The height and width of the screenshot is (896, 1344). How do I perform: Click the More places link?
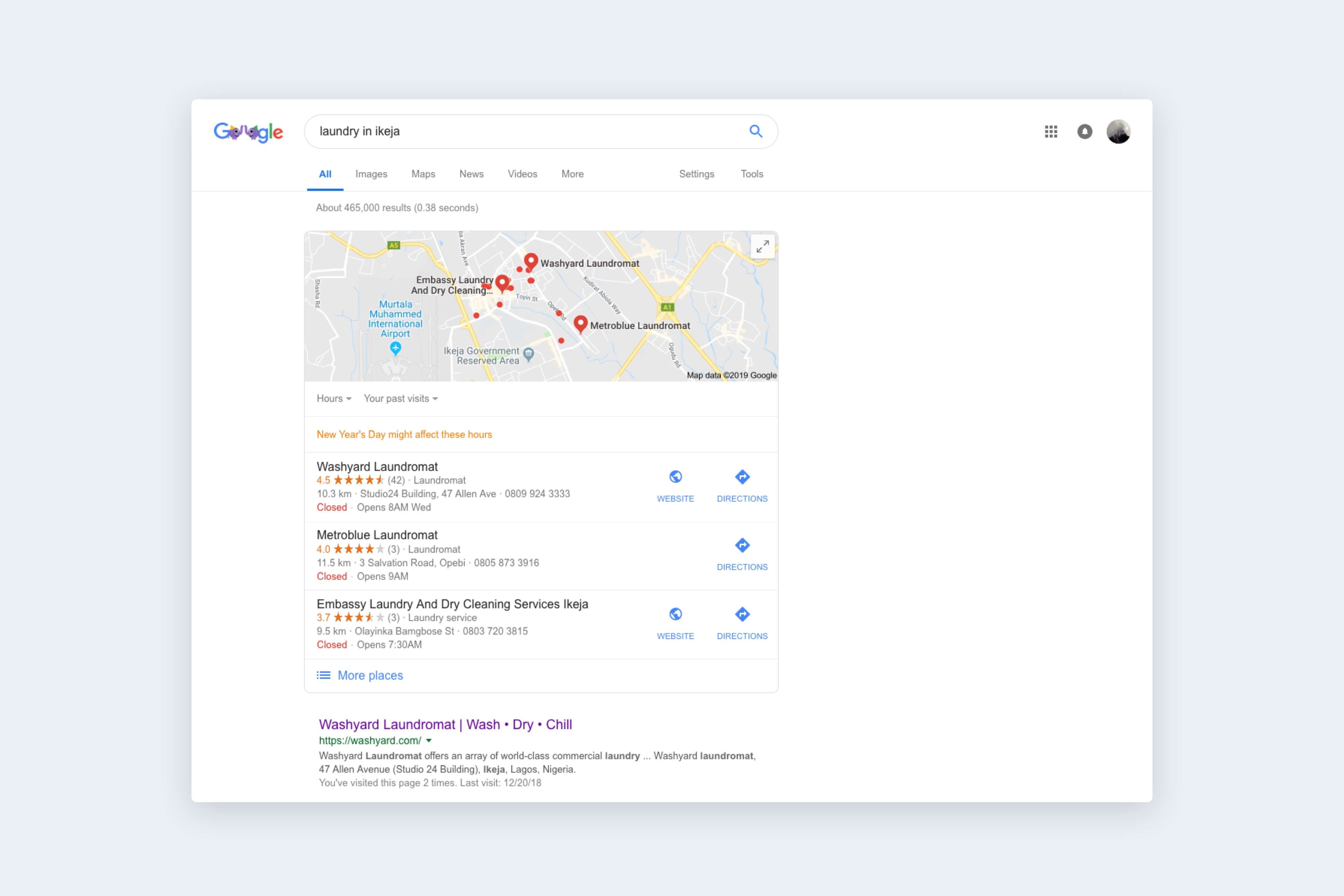[x=370, y=676]
